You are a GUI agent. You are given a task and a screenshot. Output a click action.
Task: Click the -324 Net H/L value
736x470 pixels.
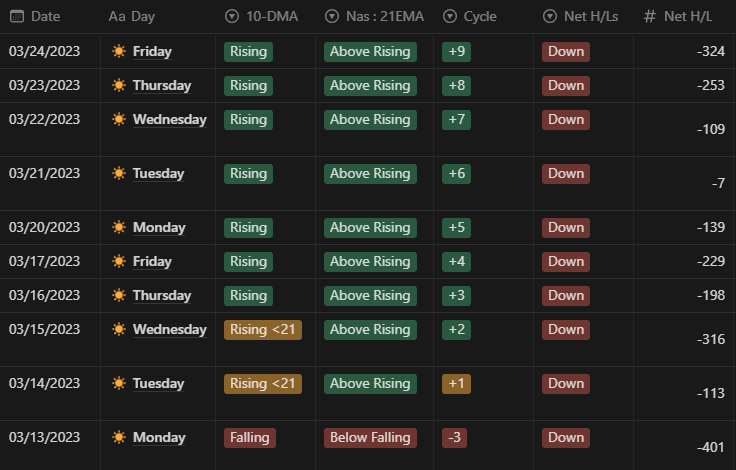pos(711,51)
